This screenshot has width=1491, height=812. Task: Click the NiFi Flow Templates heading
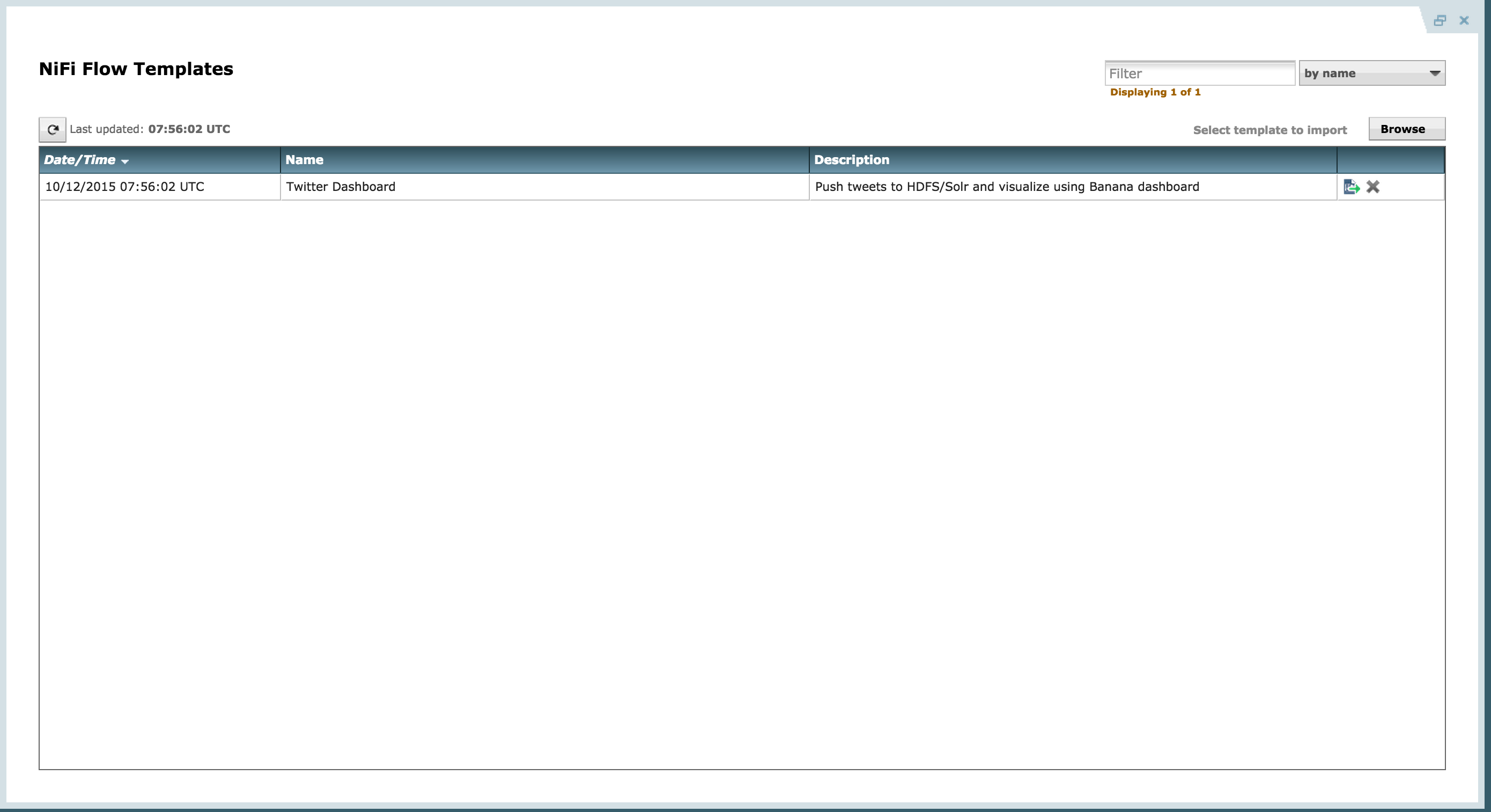[x=136, y=69]
